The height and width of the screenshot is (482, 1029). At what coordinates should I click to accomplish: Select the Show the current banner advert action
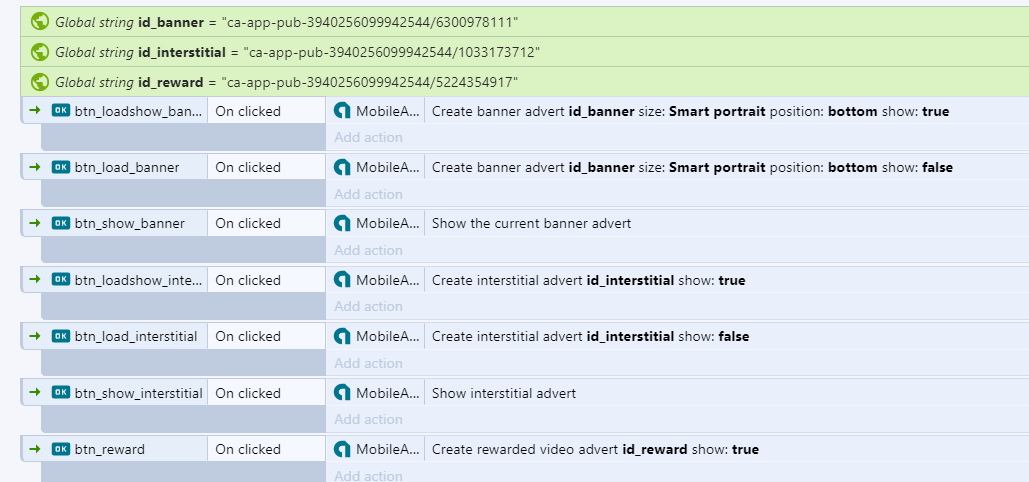tap(532, 223)
